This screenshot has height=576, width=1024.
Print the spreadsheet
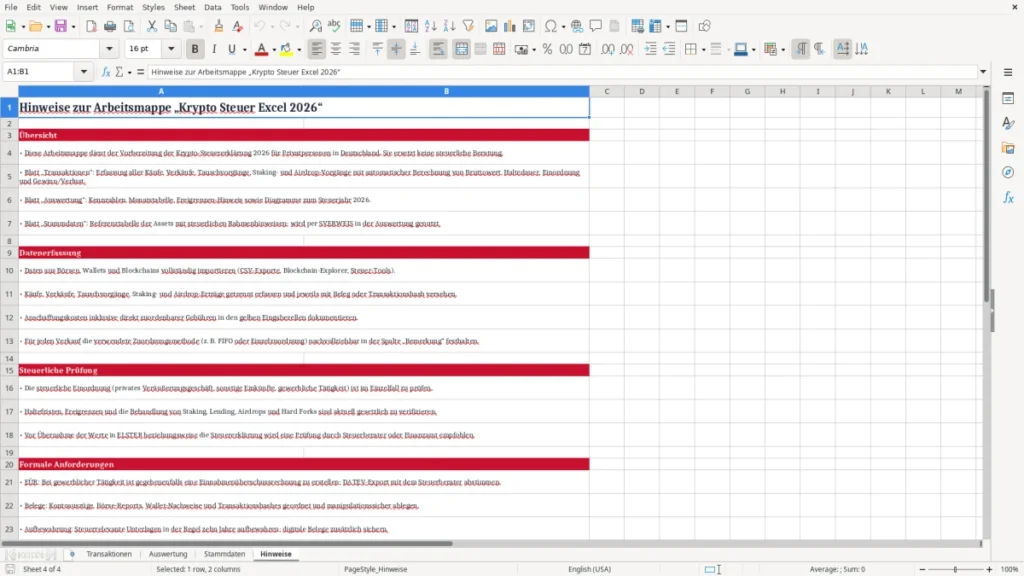tap(110, 26)
